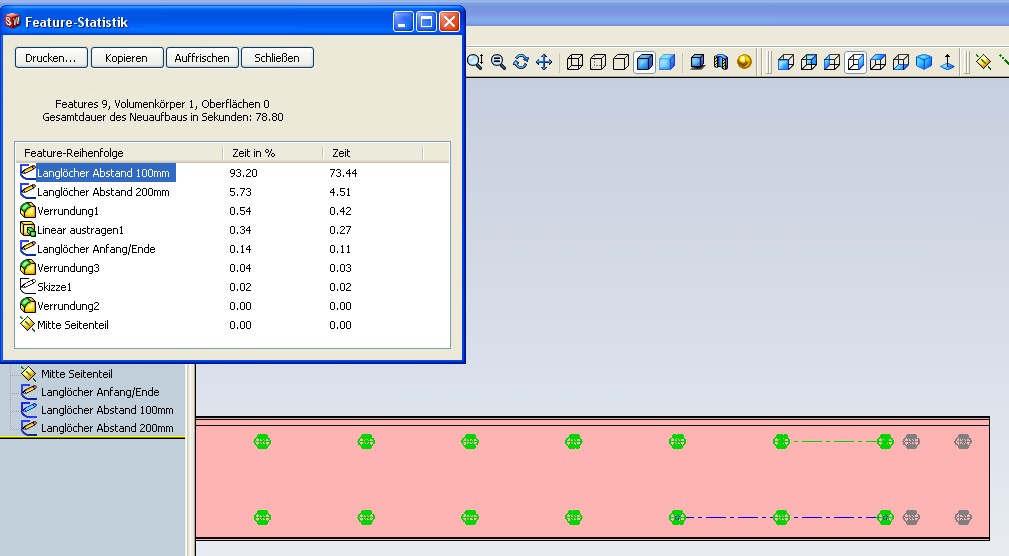Maximize the Feature-Statistik dialog
Image resolution: width=1009 pixels, height=556 pixels.
click(426, 22)
